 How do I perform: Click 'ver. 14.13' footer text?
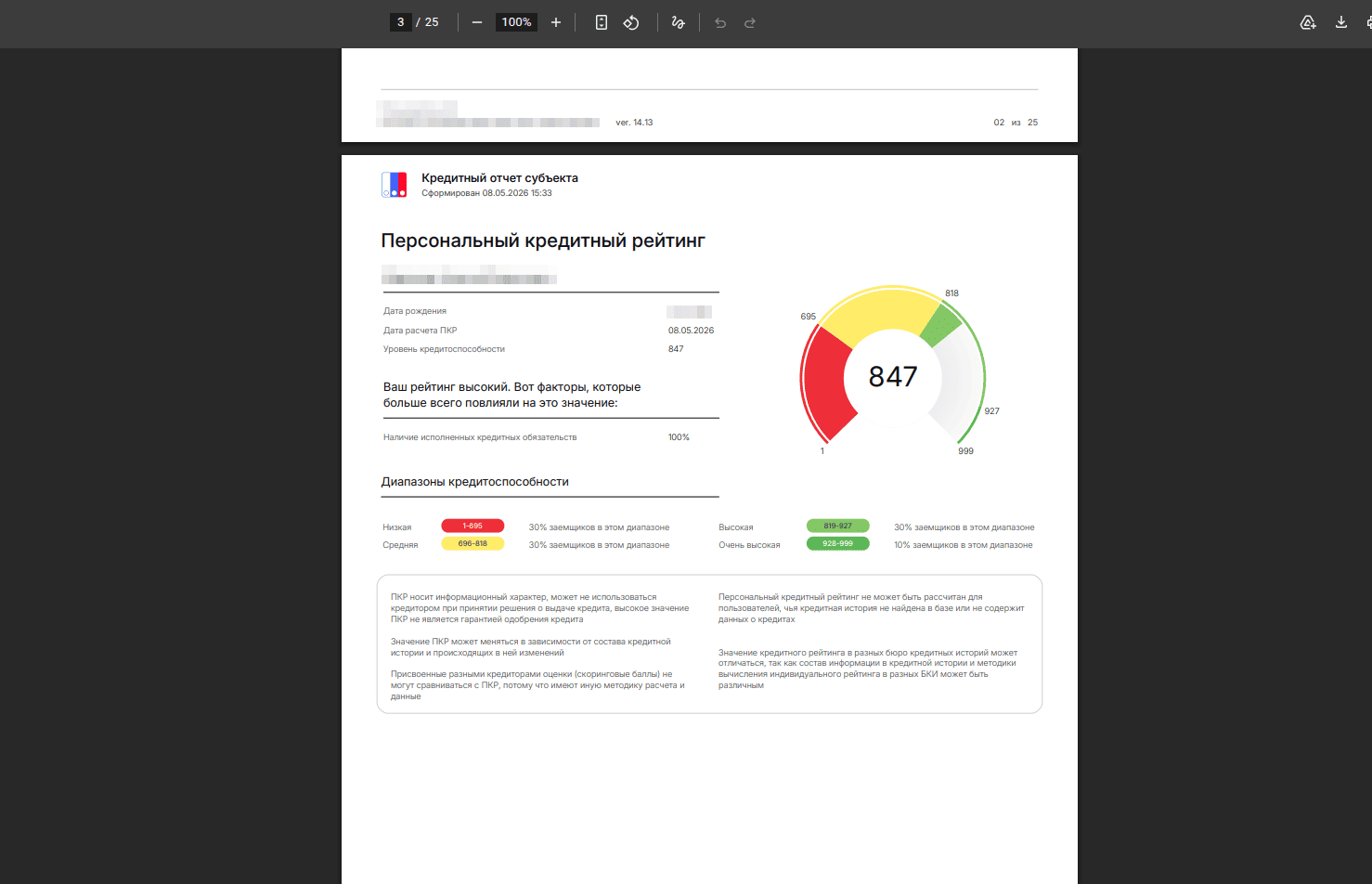pos(634,123)
